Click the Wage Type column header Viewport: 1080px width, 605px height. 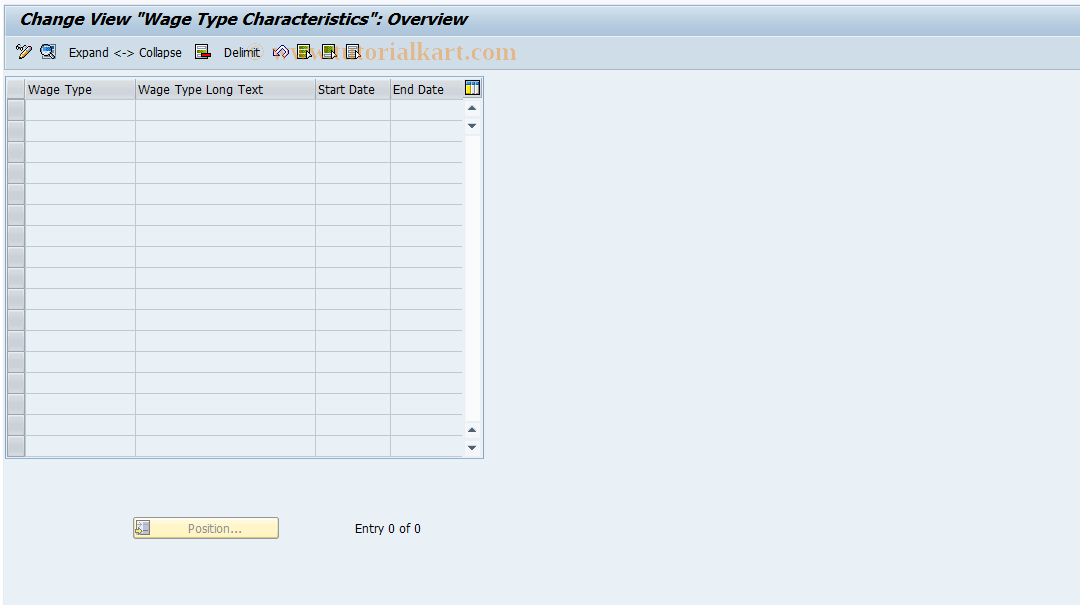[x=80, y=90]
